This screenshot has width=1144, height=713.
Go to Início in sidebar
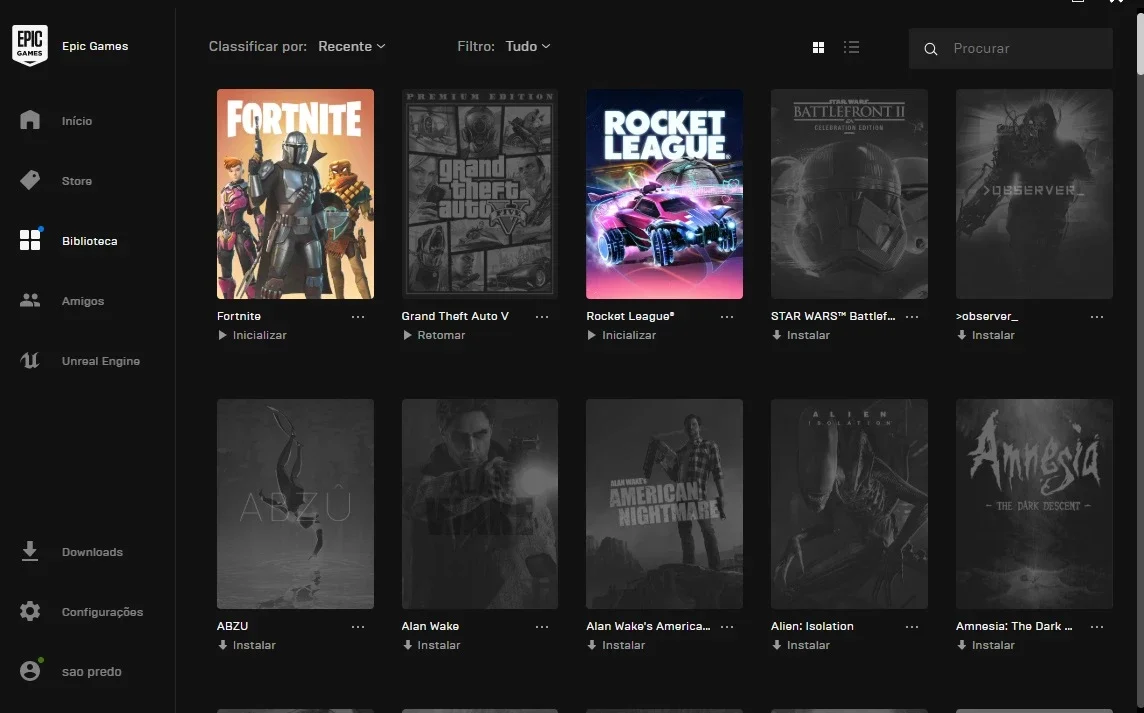click(77, 120)
